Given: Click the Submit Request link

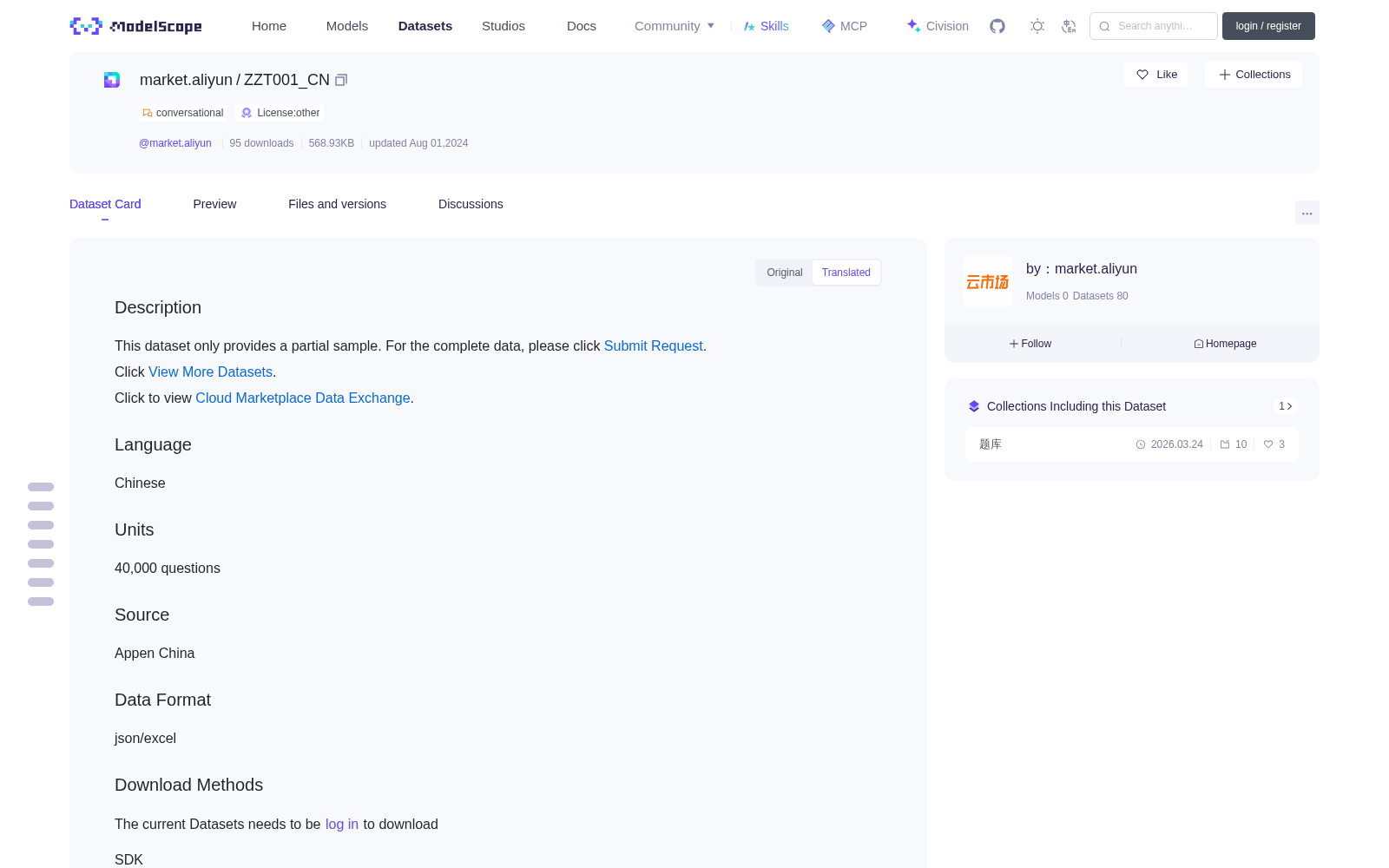Looking at the screenshot, I should click(x=653, y=345).
